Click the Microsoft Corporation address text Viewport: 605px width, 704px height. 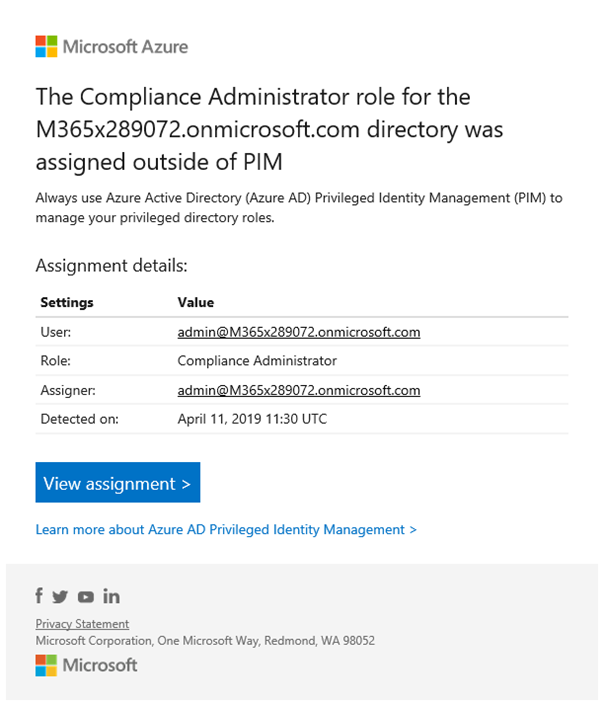205,640
